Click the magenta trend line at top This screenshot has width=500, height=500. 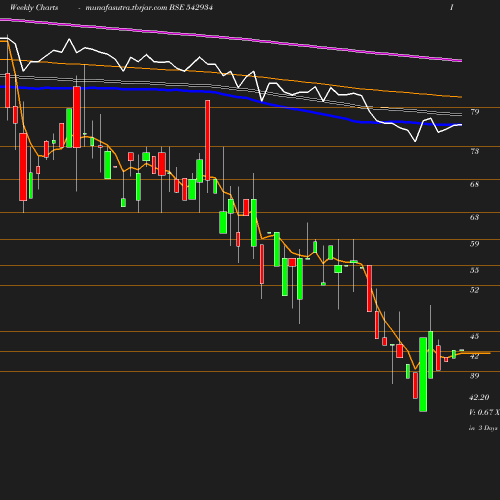[x=231, y=37]
